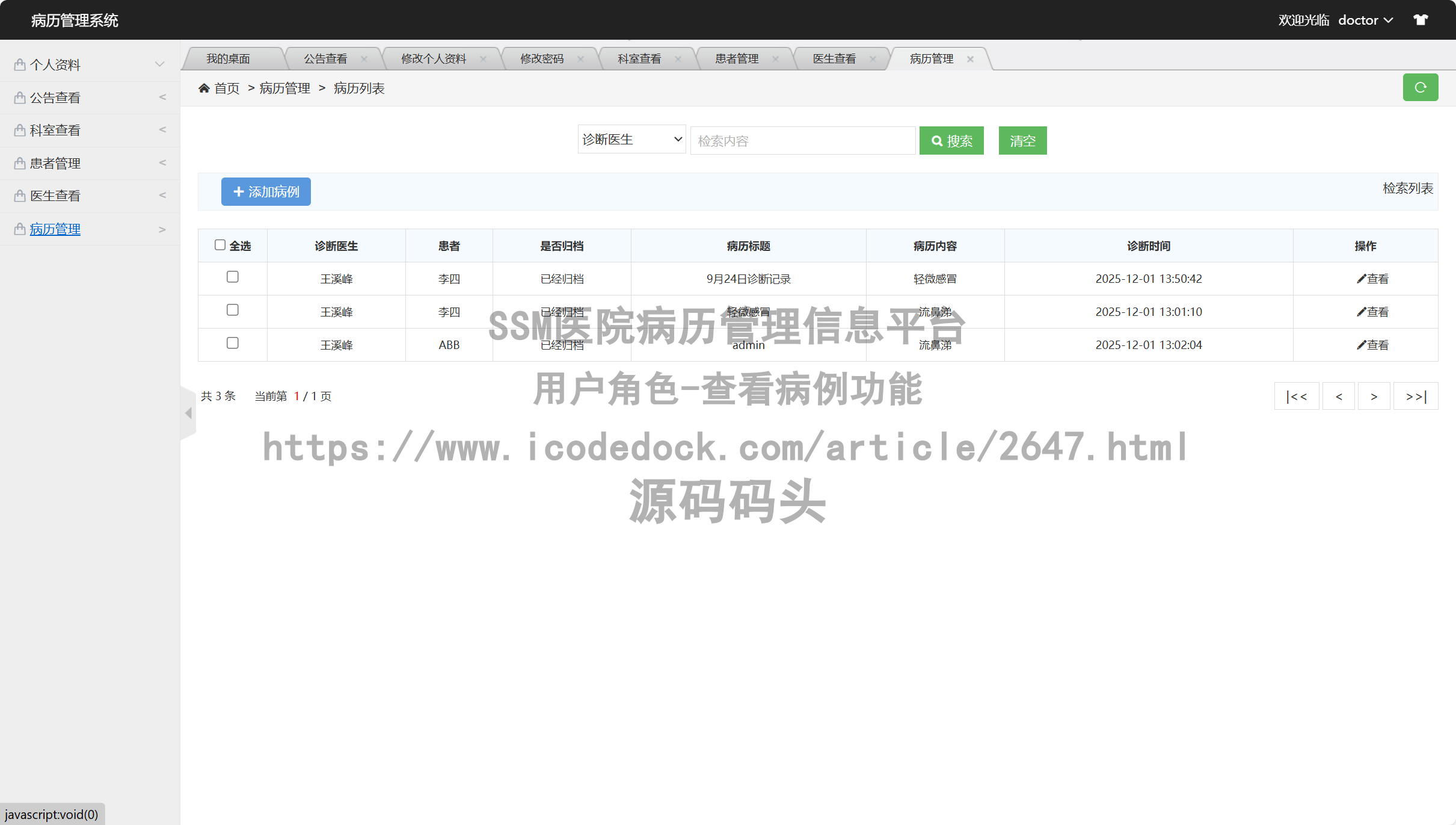Check the checkbox on the first 李四 row
The width and height of the screenshot is (1456, 825).
[233, 277]
